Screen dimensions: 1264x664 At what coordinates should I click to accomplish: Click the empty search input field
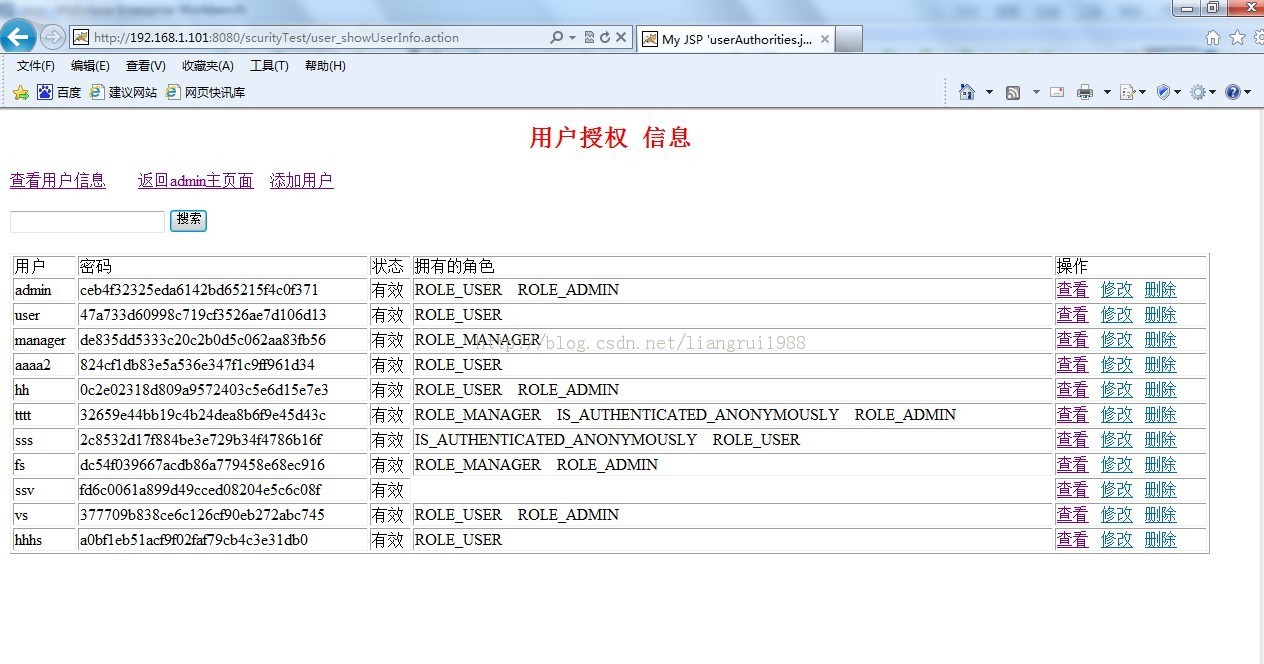87,221
